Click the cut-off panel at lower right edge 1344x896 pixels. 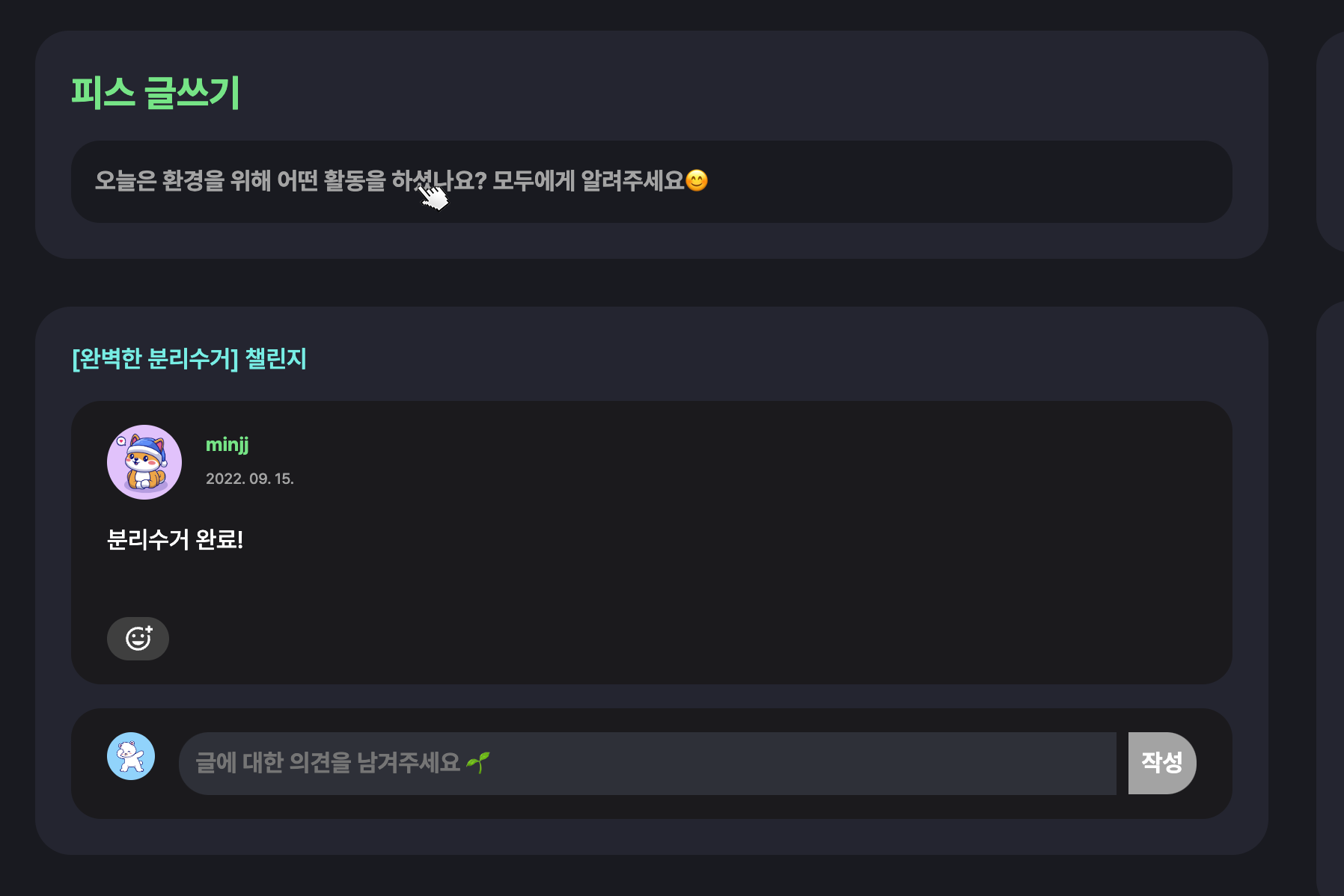[1330, 598]
